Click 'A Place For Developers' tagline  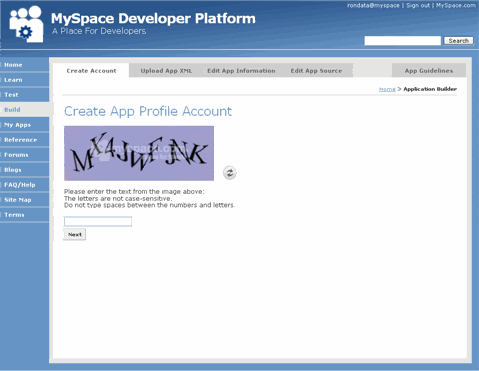(99, 31)
